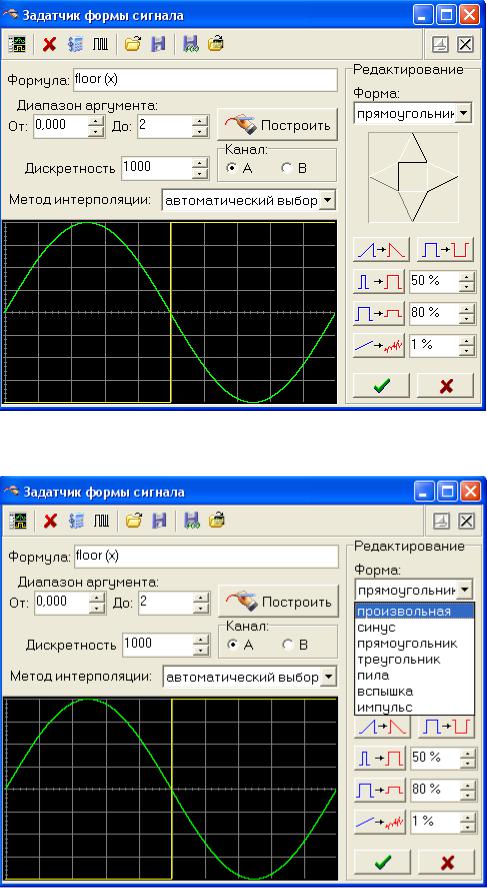Click Построить button in lower window
This screenshot has width=487, height=888.
coord(278,601)
